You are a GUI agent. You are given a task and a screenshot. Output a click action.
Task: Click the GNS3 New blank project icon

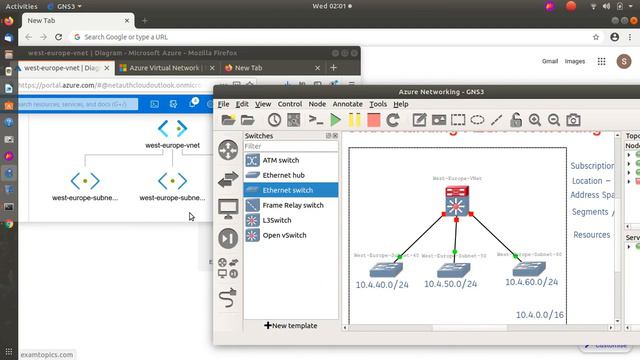228,120
